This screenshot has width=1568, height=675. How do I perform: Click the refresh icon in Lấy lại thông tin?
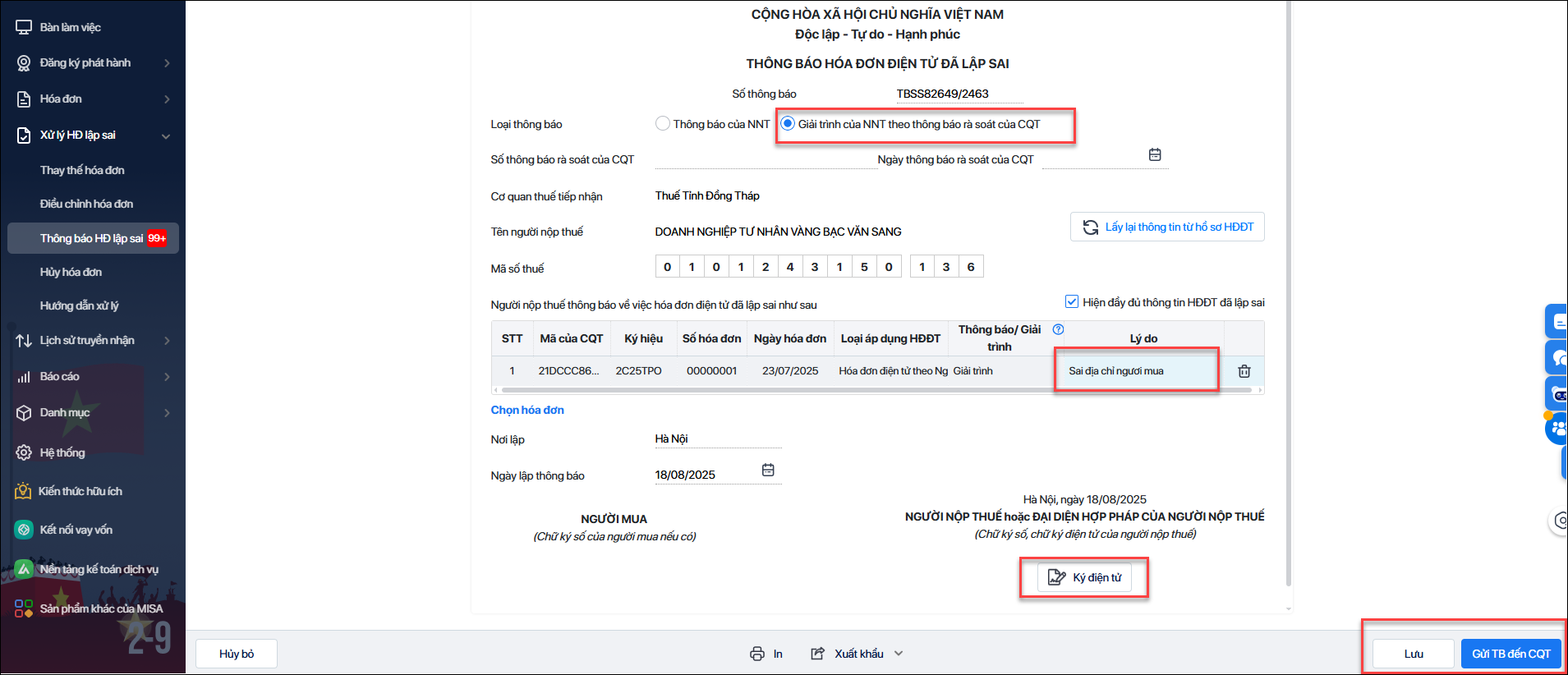pos(1091,227)
